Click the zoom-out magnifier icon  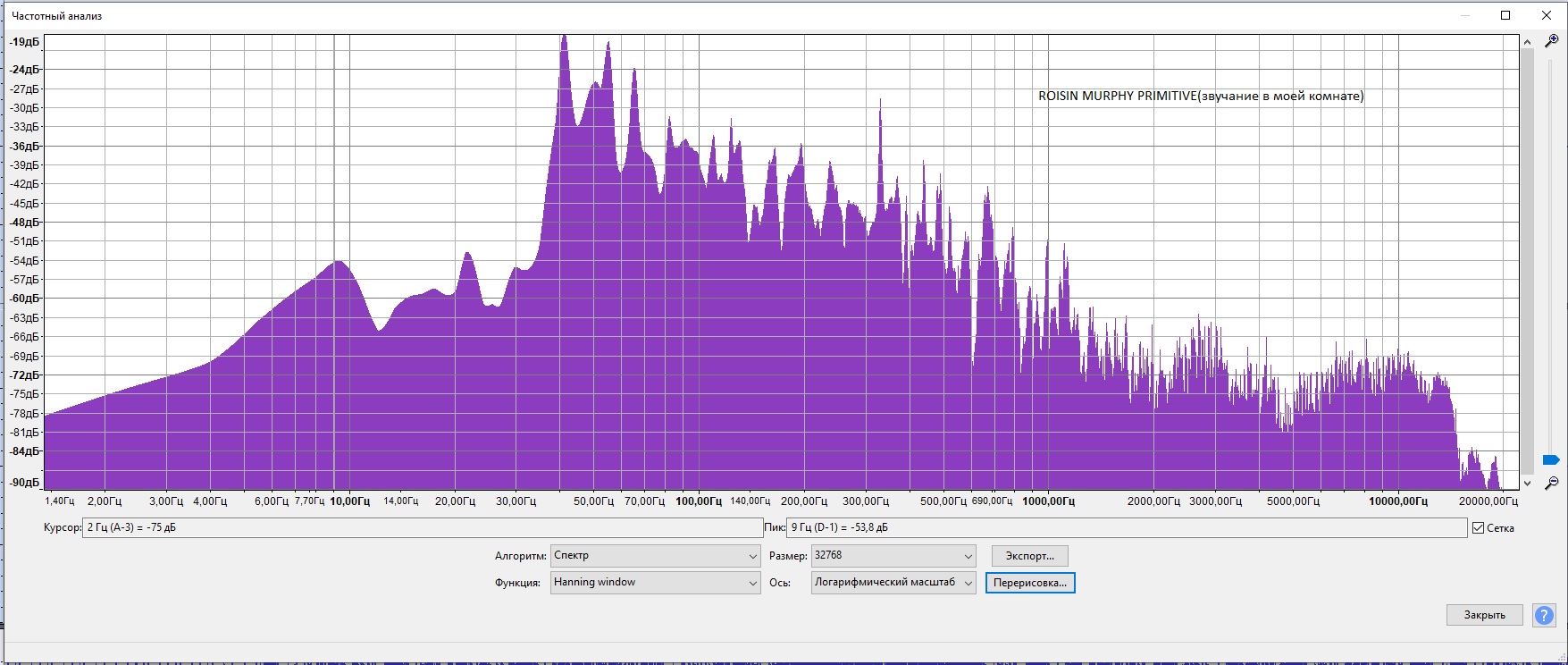(x=1552, y=483)
